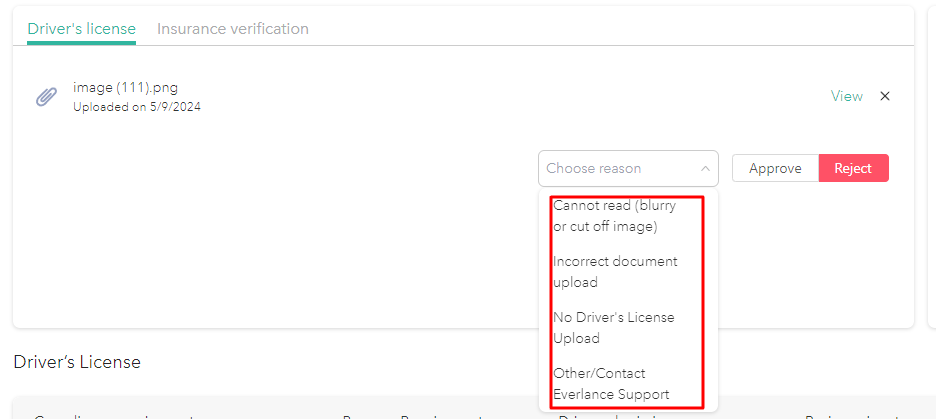Open the Choose reason dropdown field

tap(615, 169)
